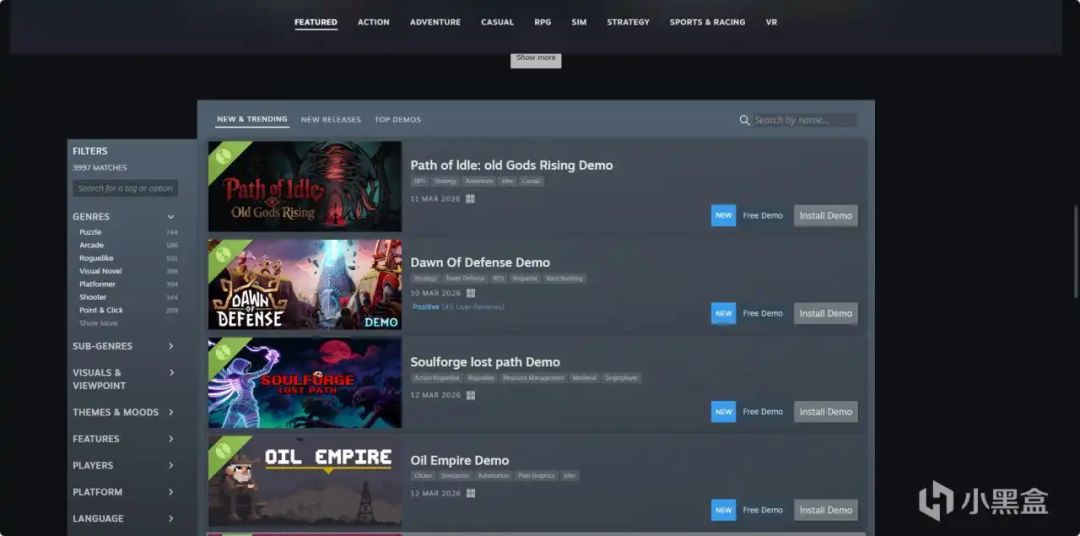
Task: Filter by the Puzzle genre
Action: coord(90,232)
